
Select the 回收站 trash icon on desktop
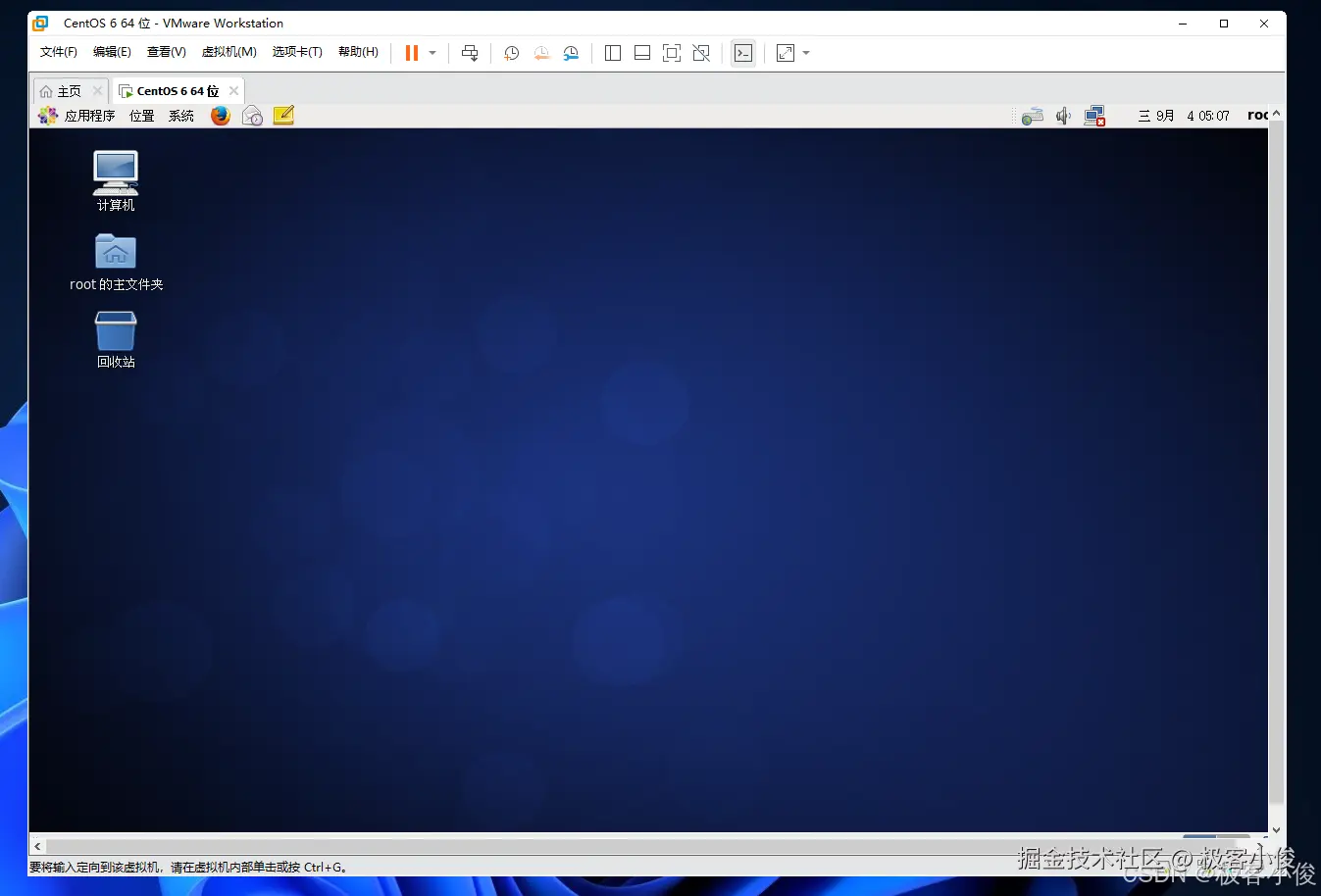click(x=116, y=339)
